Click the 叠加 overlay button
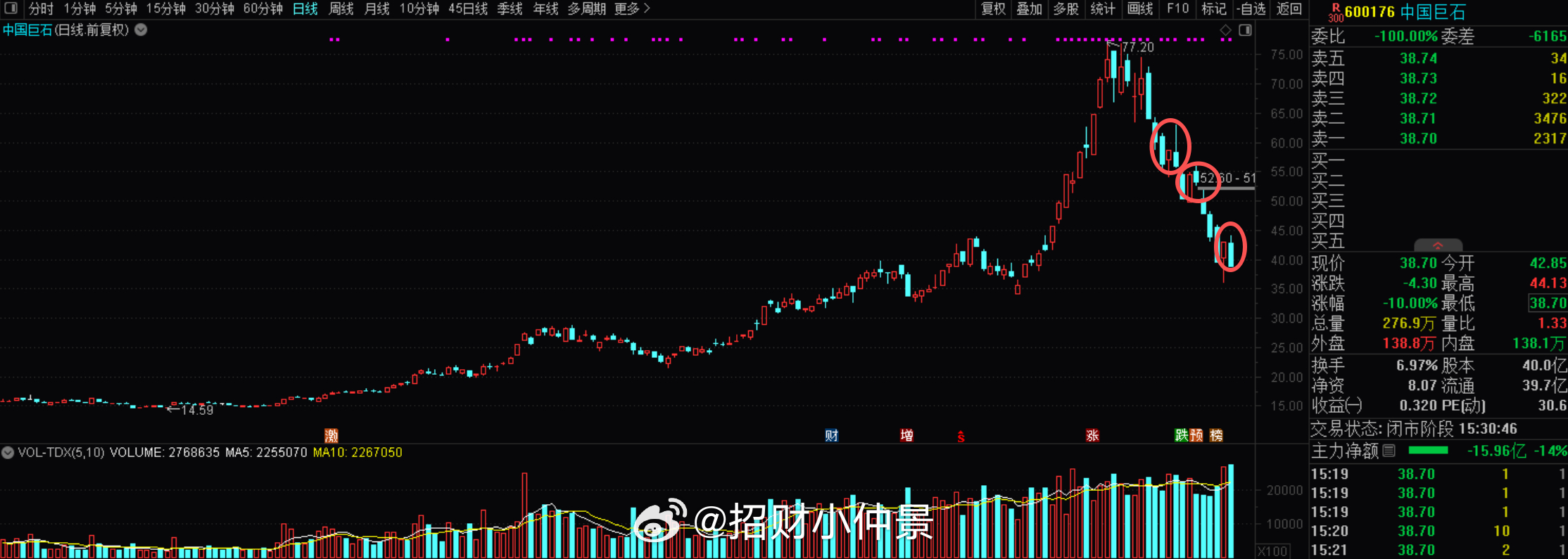This screenshot has height=559, width=1568. click(x=1030, y=9)
